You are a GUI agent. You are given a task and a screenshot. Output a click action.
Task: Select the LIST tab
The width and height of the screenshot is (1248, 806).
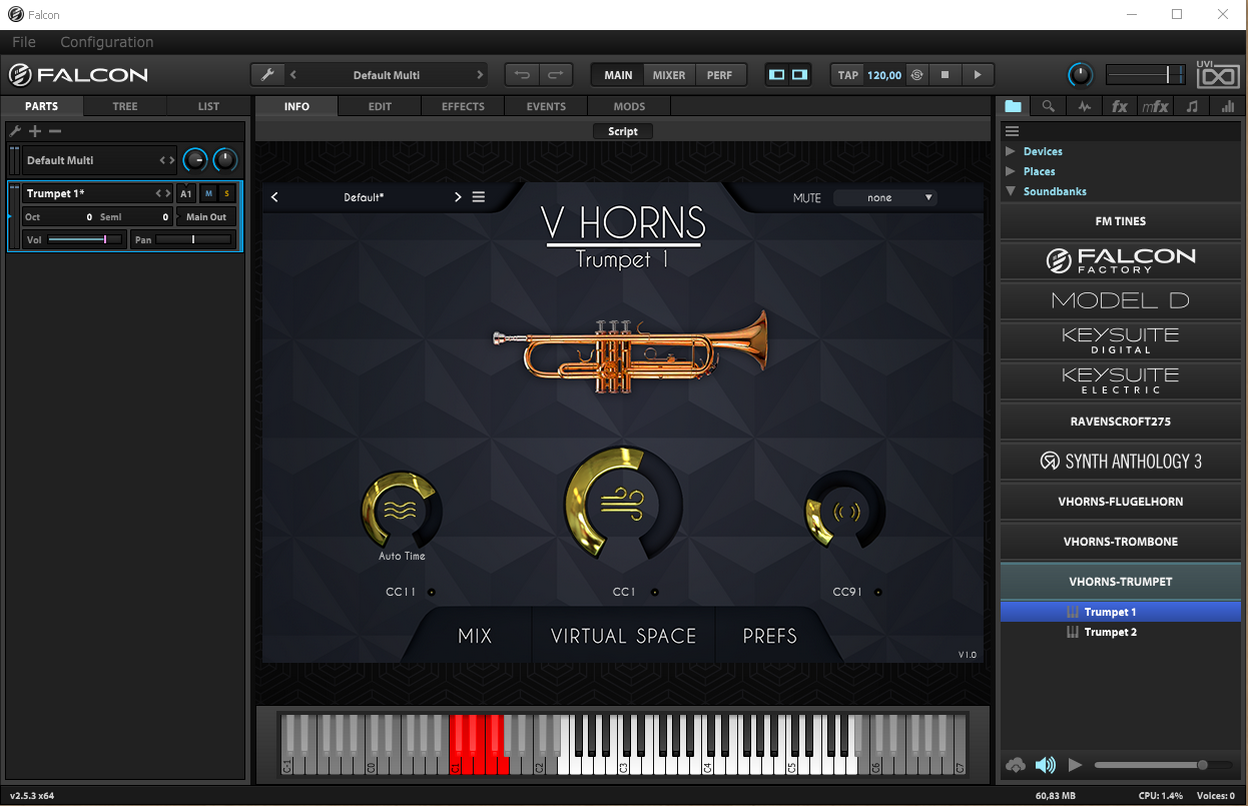point(208,106)
